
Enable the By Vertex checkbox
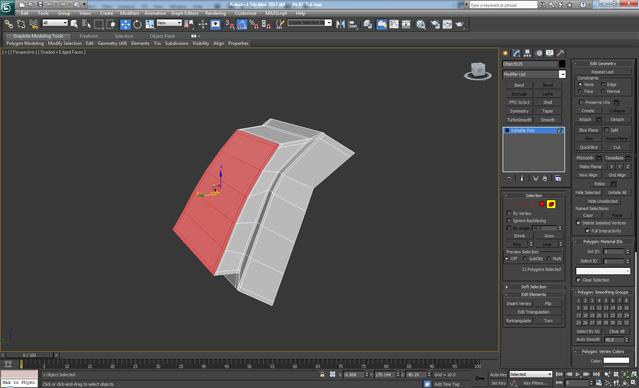[509, 213]
